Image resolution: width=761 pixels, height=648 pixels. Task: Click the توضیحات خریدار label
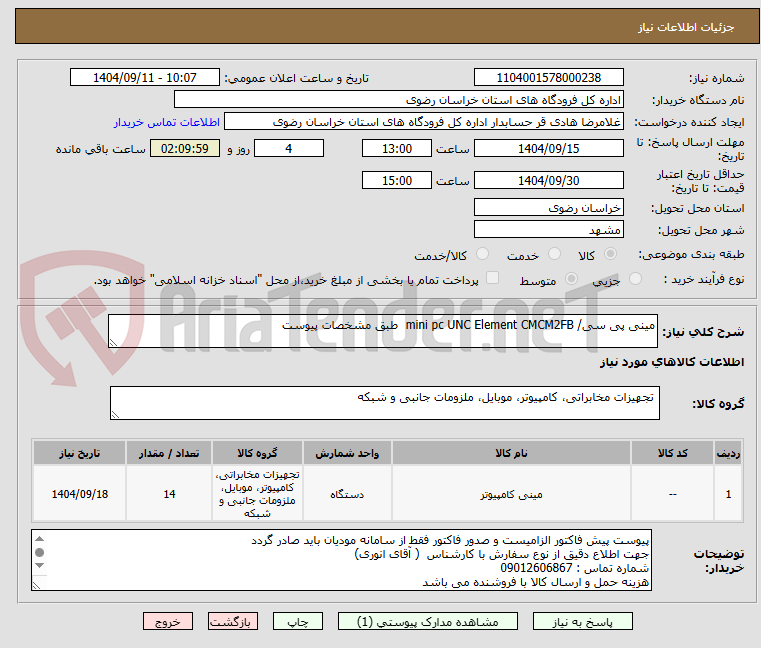click(719, 561)
